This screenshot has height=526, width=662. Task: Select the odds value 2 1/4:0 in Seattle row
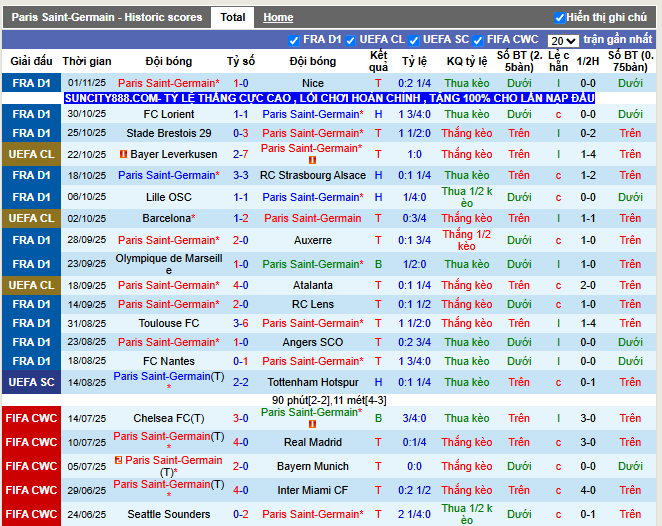pos(414,514)
